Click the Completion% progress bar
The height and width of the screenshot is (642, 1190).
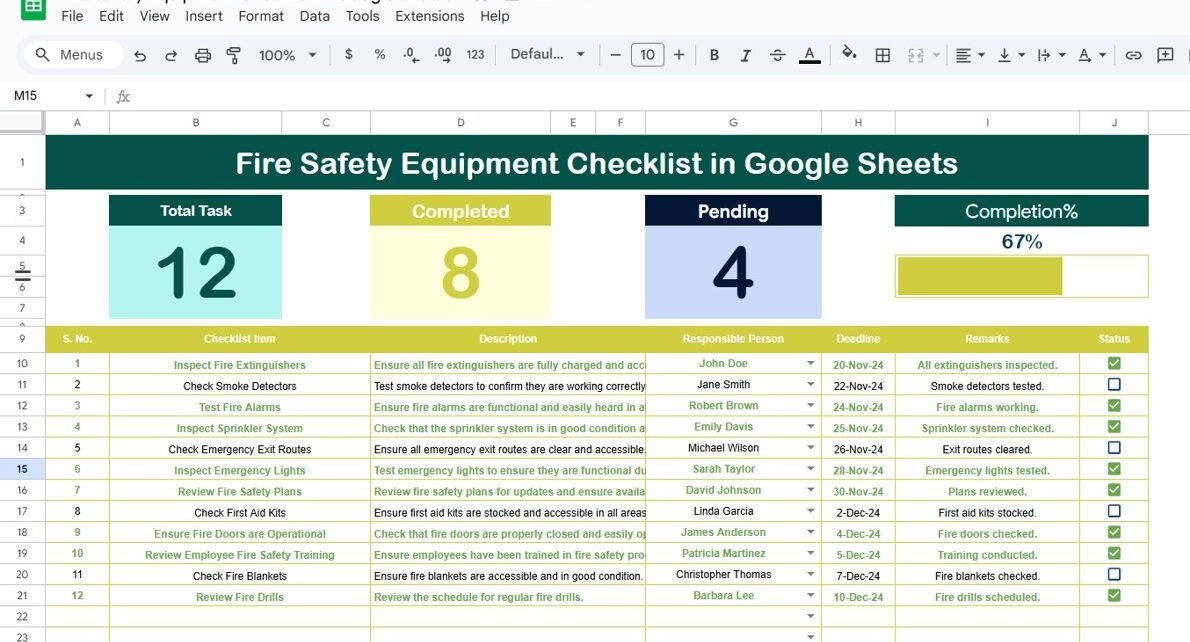[x=1022, y=276]
